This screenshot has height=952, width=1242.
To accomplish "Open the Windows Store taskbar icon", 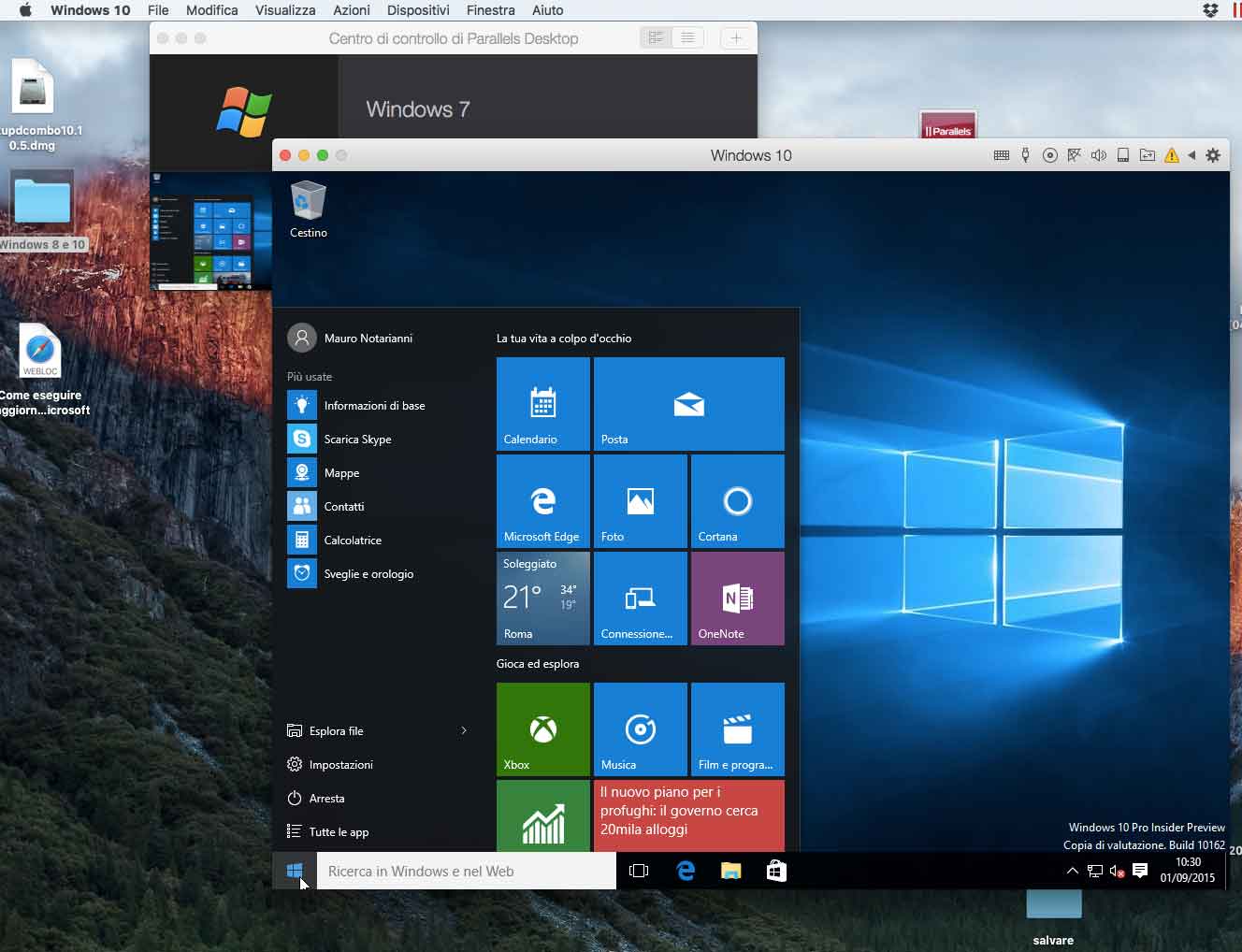I will point(776,871).
